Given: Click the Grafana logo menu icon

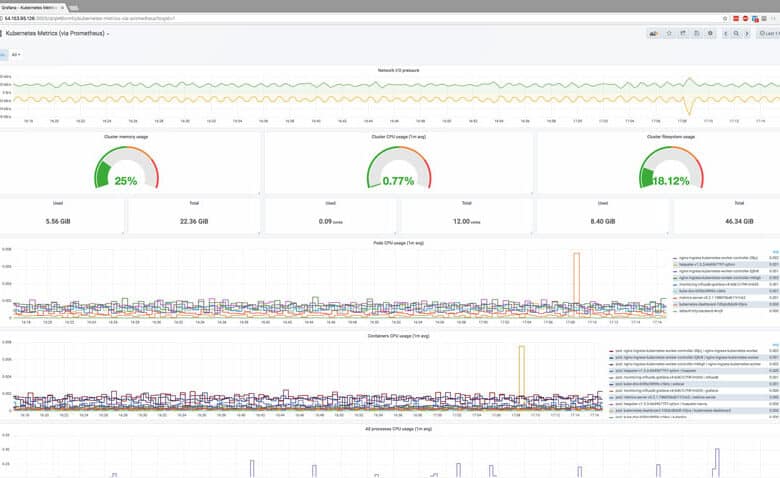Looking at the screenshot, I should [1, 33].
